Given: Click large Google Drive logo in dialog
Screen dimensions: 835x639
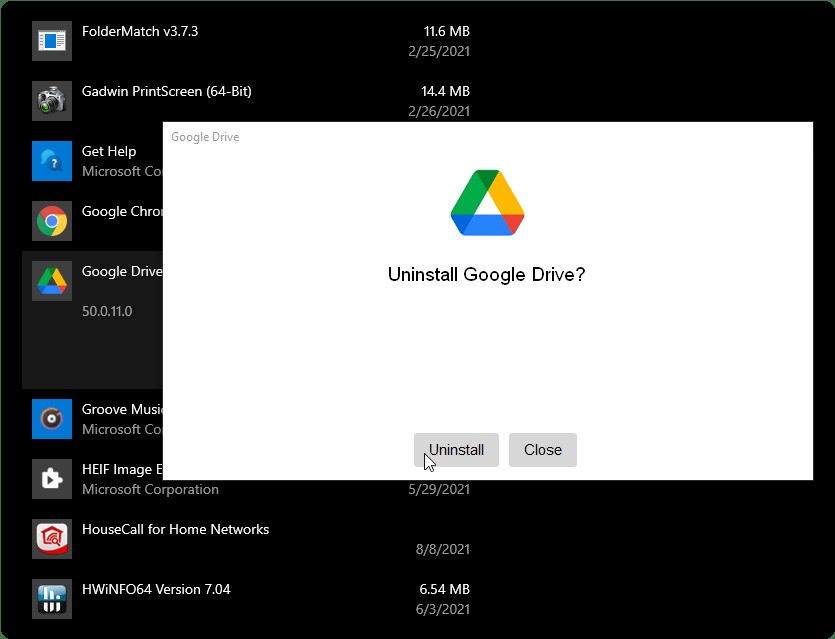Looking at the screenshot, I should point(487,203).
